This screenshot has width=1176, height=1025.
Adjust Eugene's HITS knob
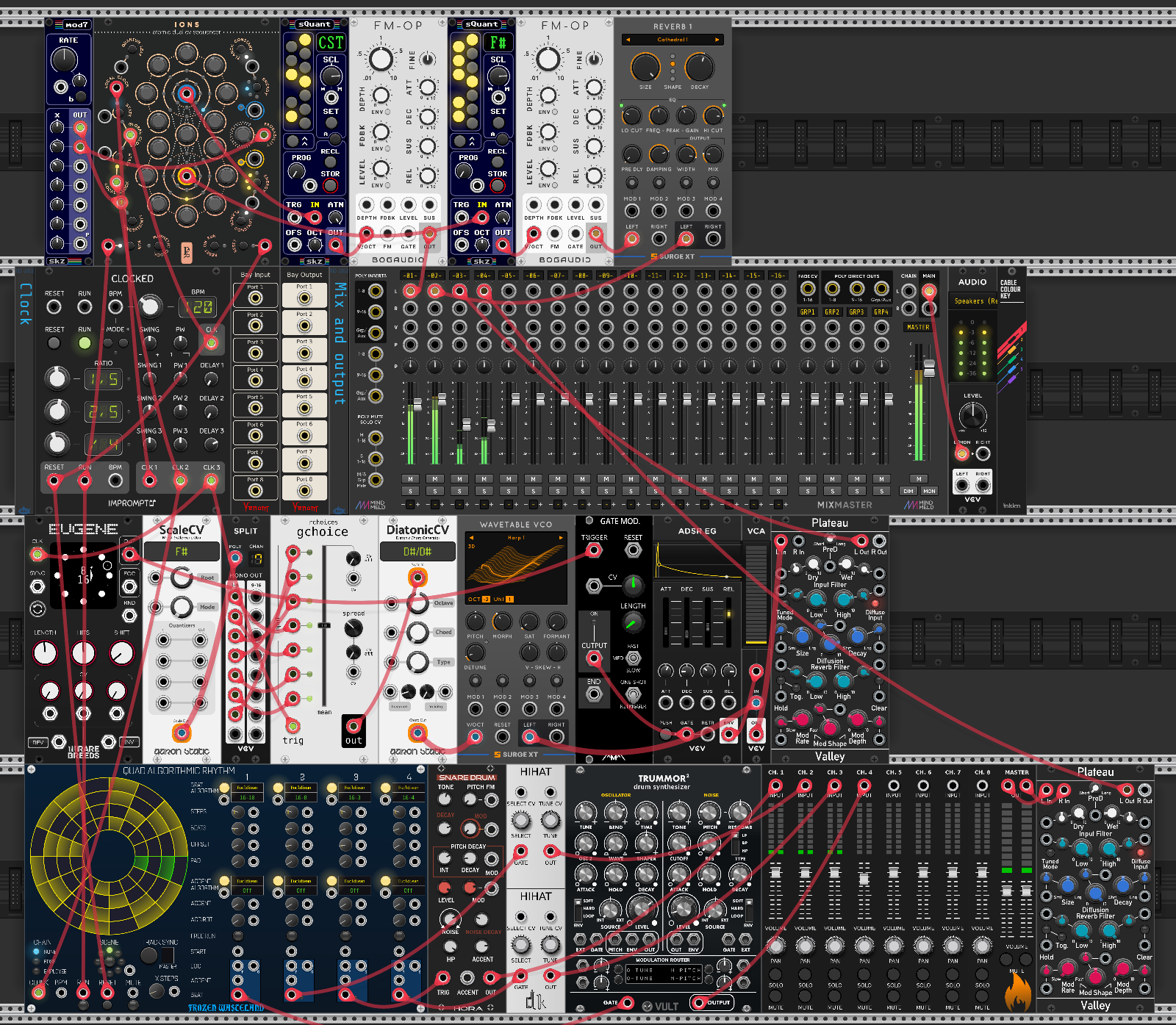pyautogui.click(x=83, y=652)
